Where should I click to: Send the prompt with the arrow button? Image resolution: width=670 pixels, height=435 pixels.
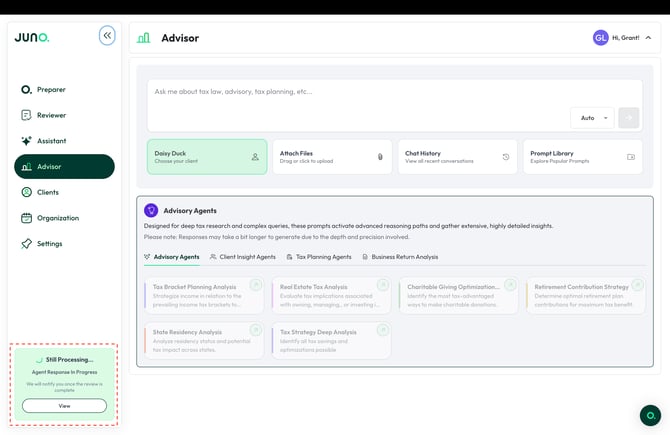click(629, 118)
